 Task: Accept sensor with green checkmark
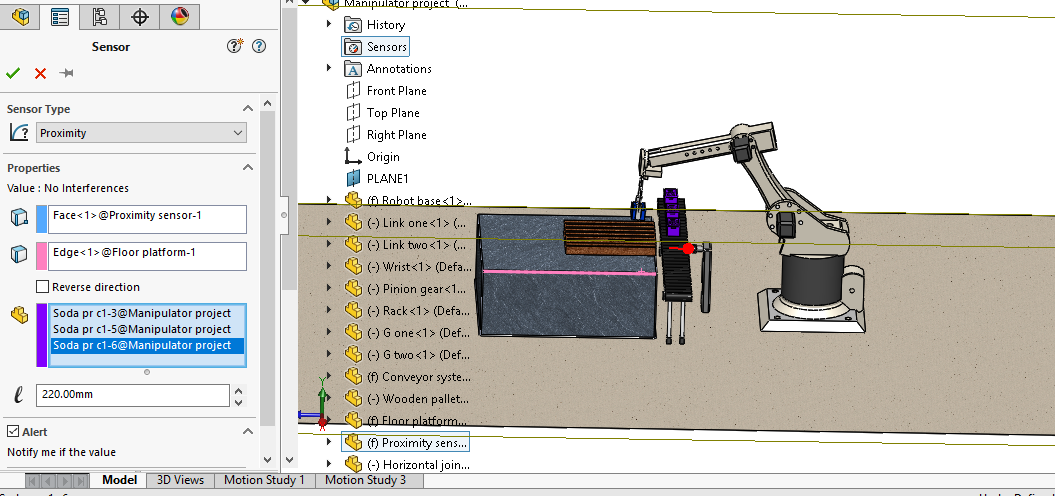click(x=13, y=73)
